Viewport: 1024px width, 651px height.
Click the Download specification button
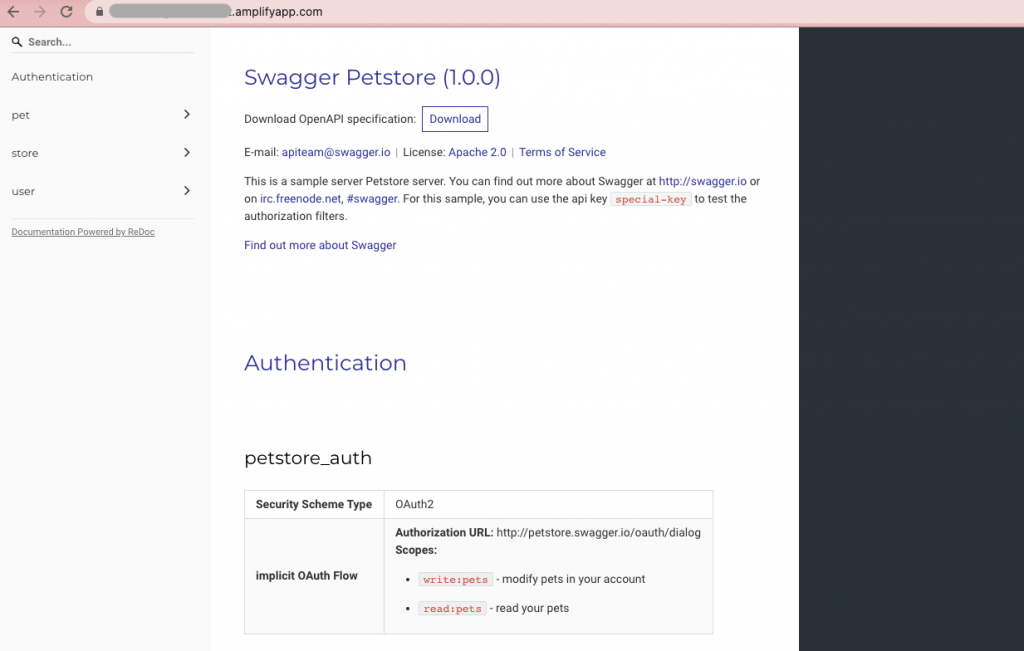pos(455,119)
